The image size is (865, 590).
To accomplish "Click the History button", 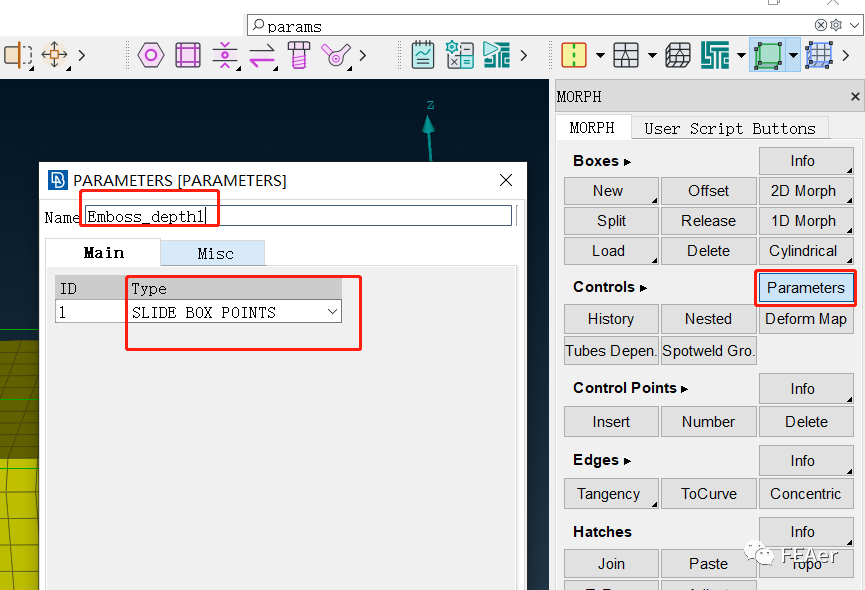I will point(611,319).
